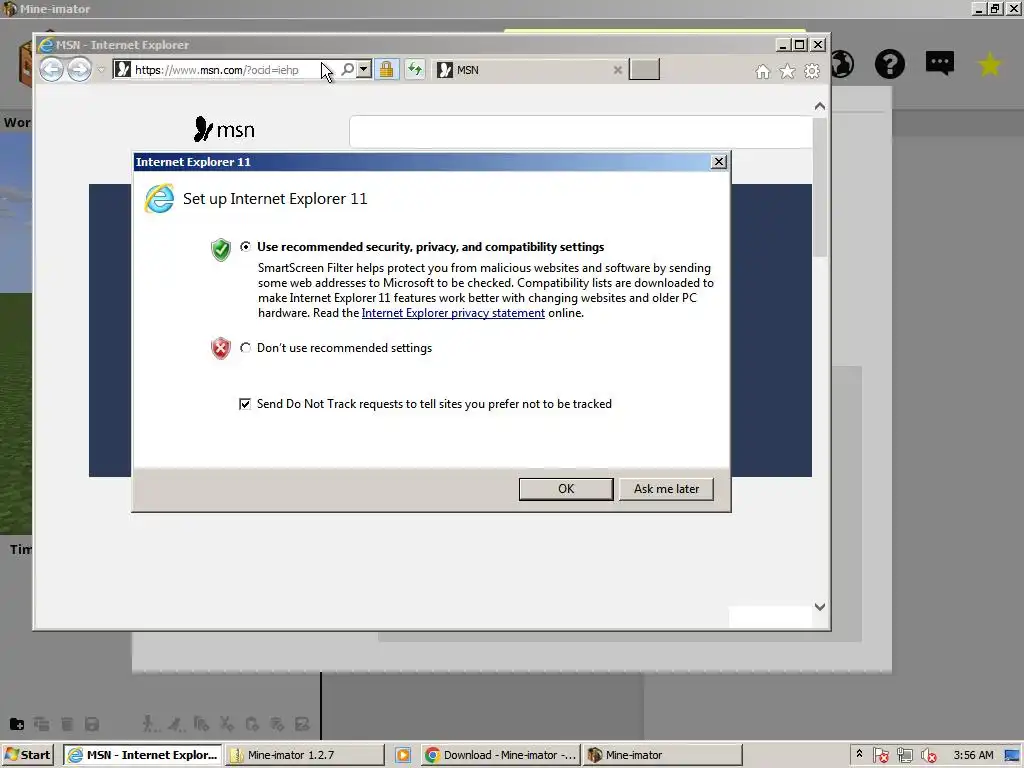
Task: Click Mine-imator help question mark icon
Action: [889, 64]
